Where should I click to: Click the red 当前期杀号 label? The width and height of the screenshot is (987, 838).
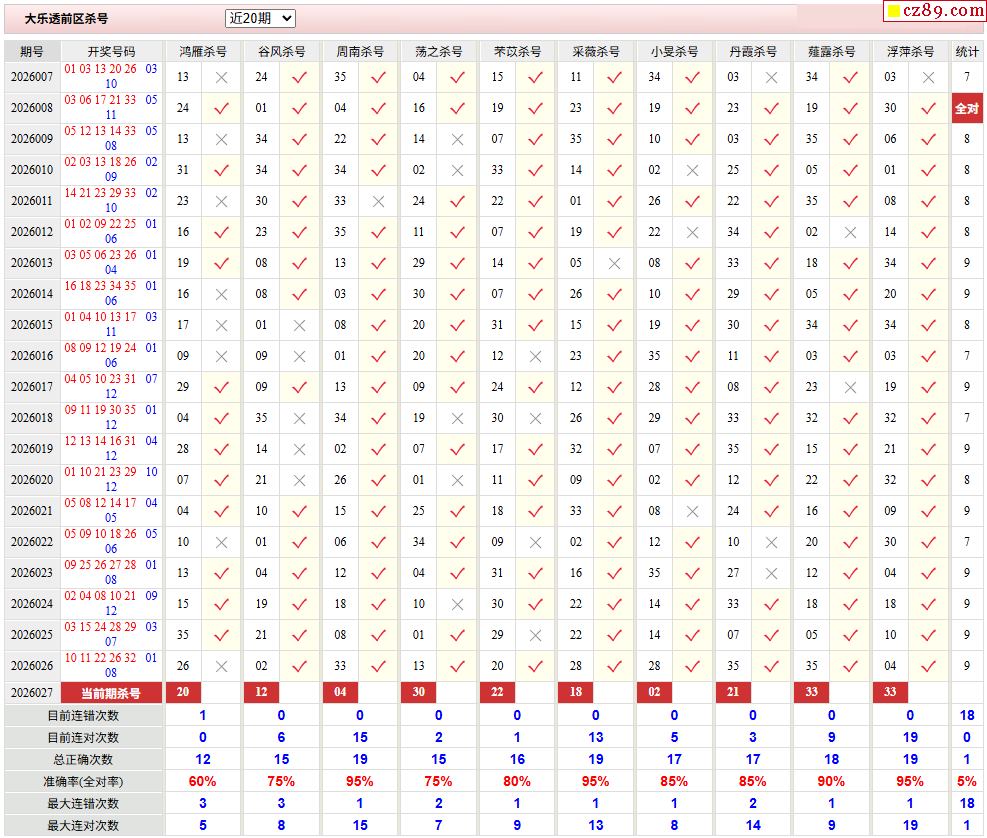point(111,693)
